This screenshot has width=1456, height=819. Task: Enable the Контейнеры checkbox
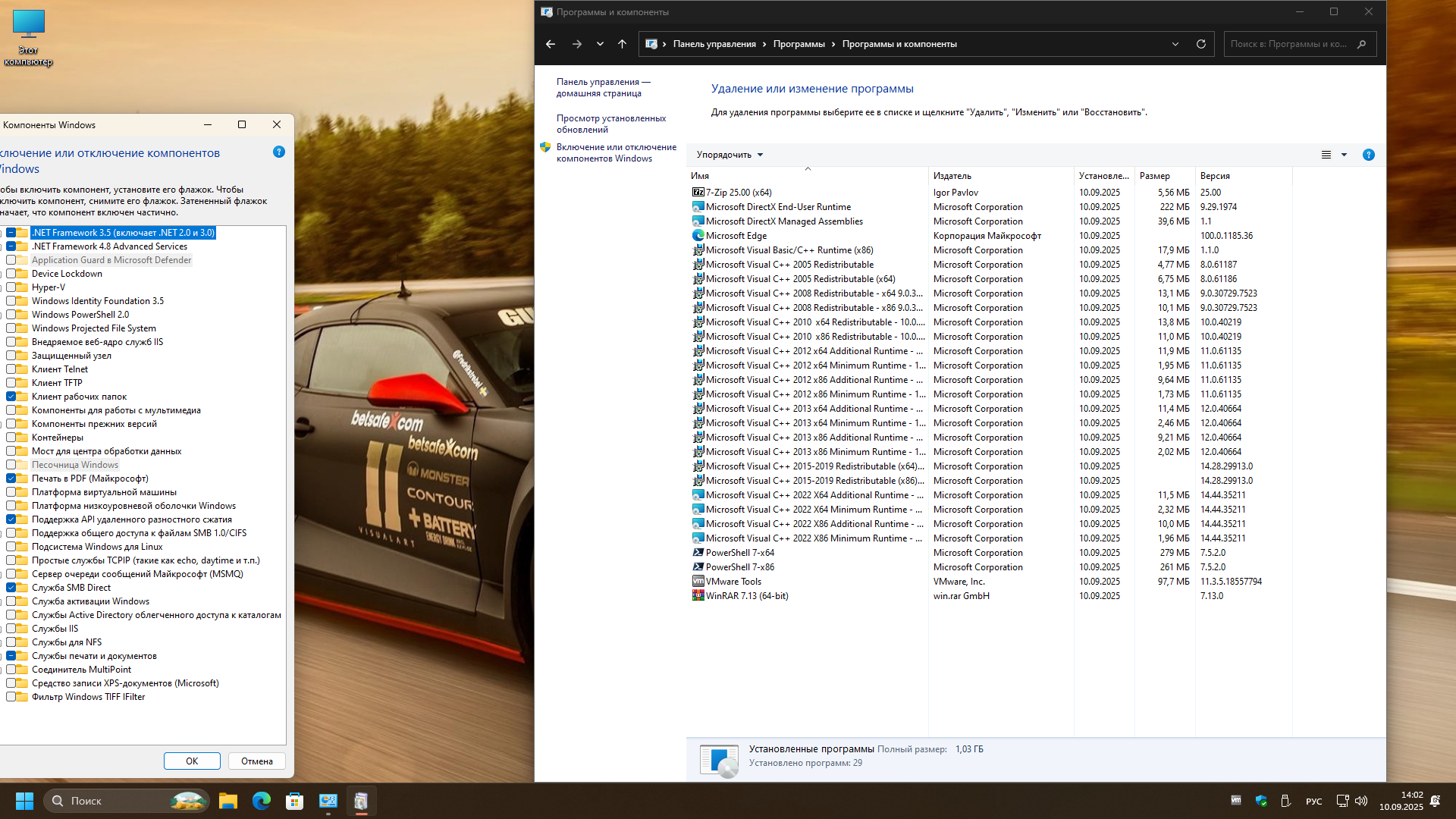point(11,438)
